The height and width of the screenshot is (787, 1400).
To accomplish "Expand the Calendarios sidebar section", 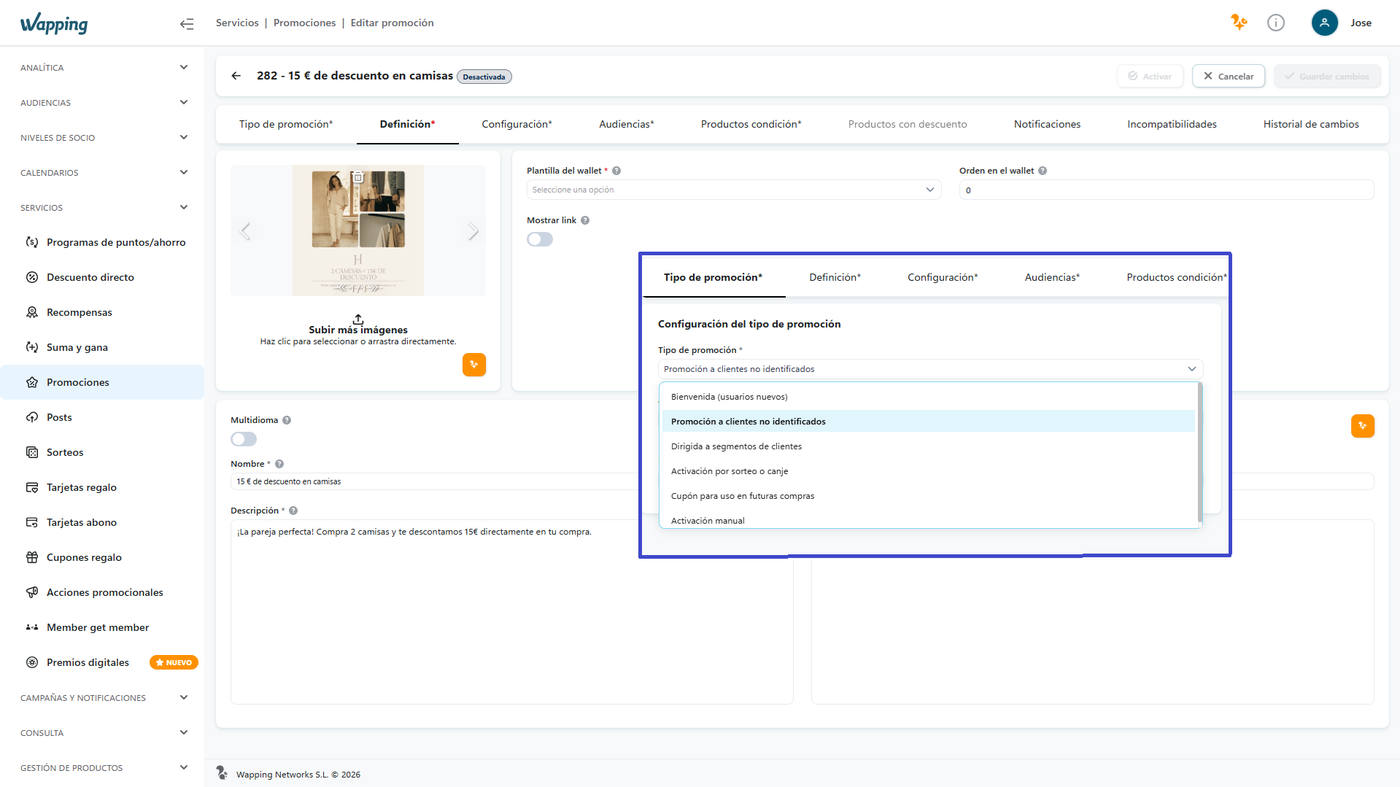I will (x=102, y=173).
